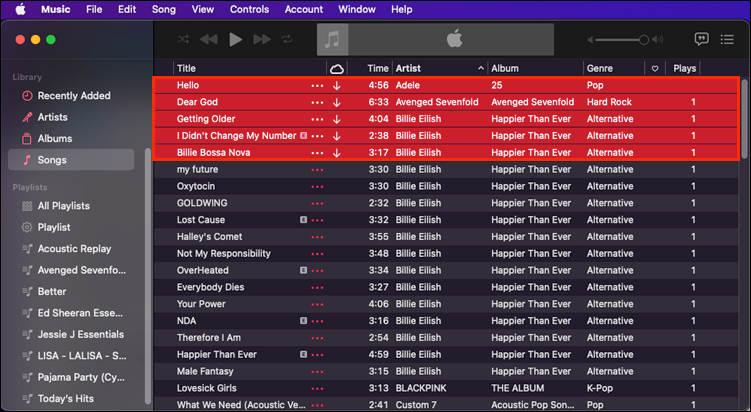
Task: Open more options for Your Power
Action: click(317, 304)
